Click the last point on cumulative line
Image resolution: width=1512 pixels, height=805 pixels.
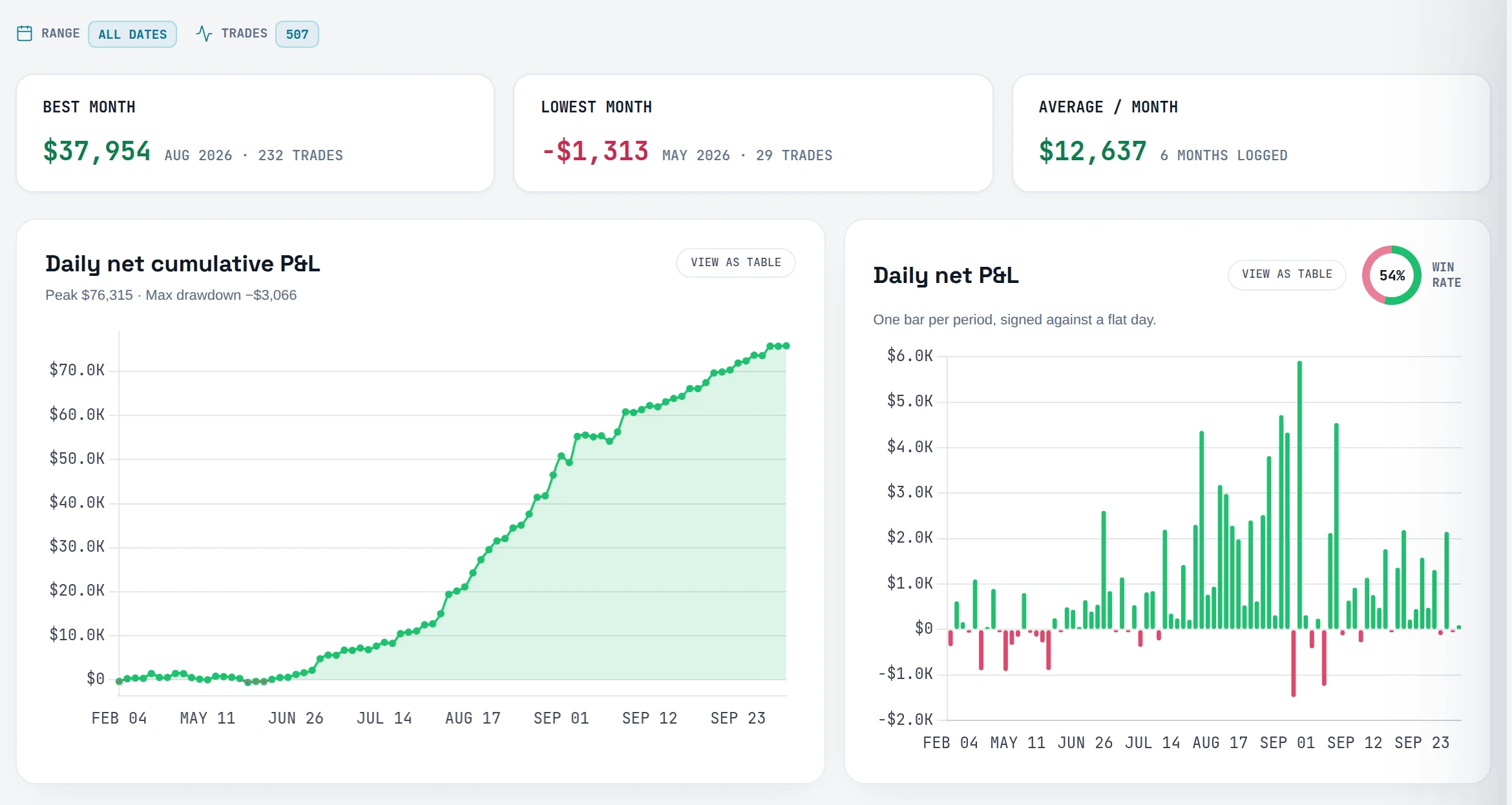pos(786,346)
